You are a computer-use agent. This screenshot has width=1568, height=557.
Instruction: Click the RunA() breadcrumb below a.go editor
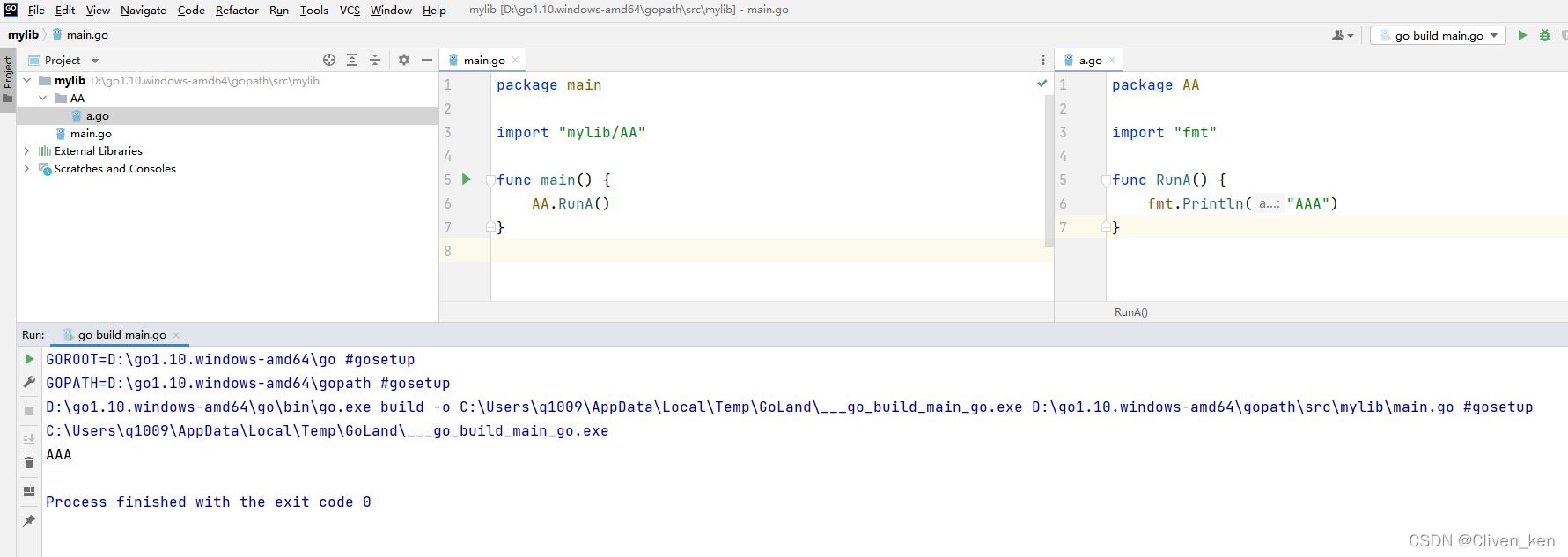point(1131,312)
